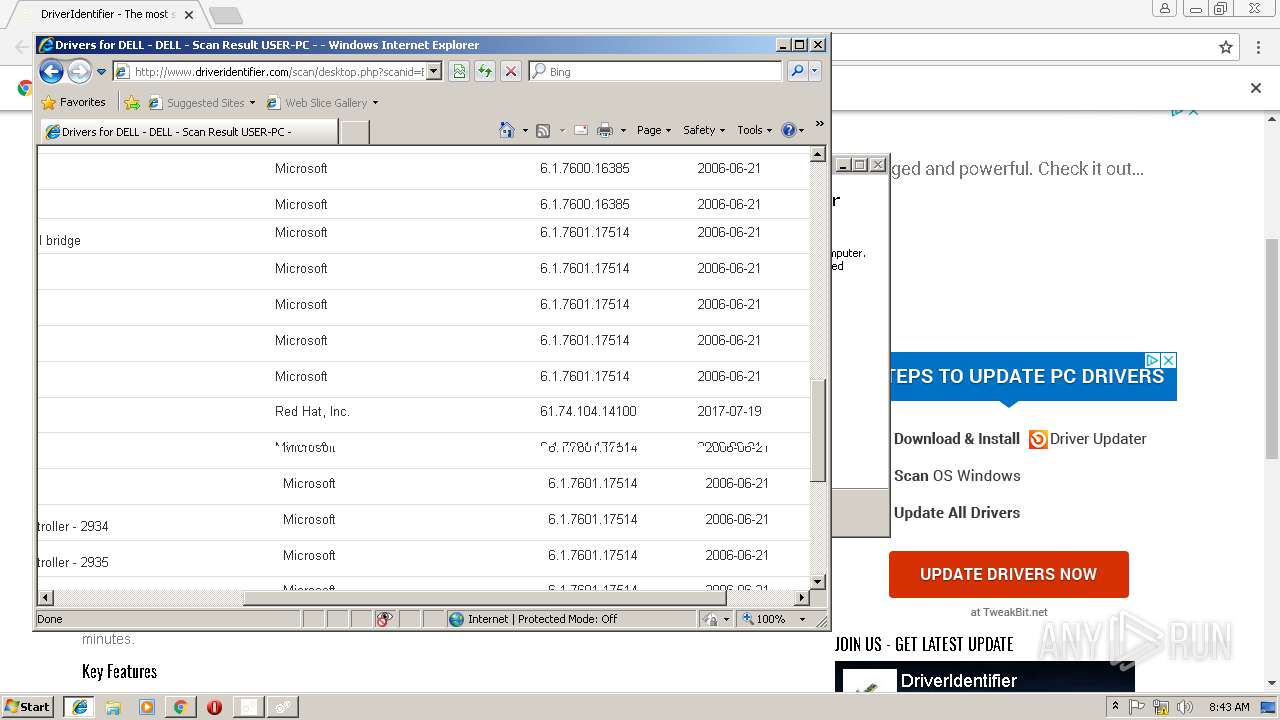Click the Red Hat, Inc. cell
The height and width of the screenshot is (720, 1280).
point(312,411)
